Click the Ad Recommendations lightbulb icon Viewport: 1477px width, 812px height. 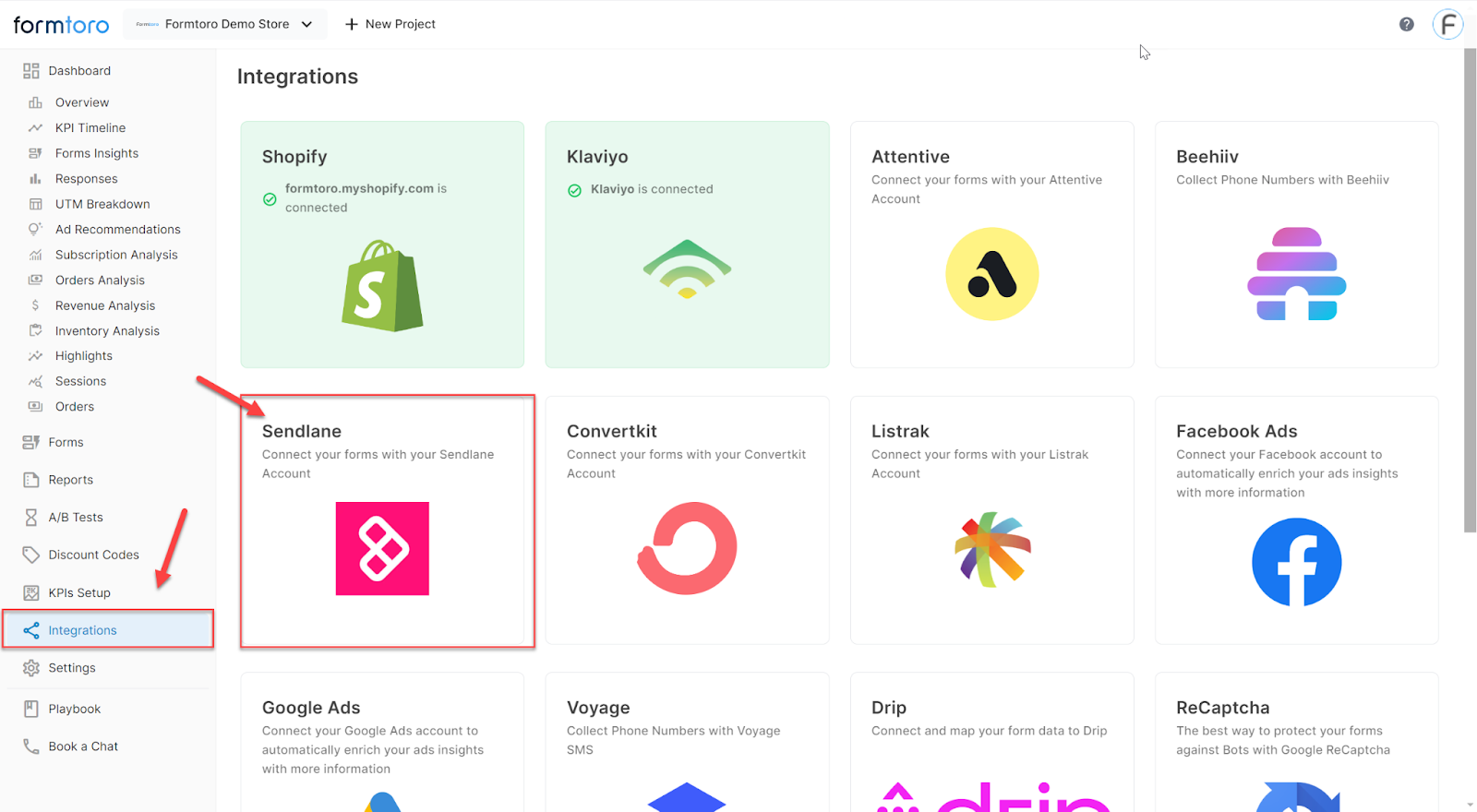click(x=35, y=230)
